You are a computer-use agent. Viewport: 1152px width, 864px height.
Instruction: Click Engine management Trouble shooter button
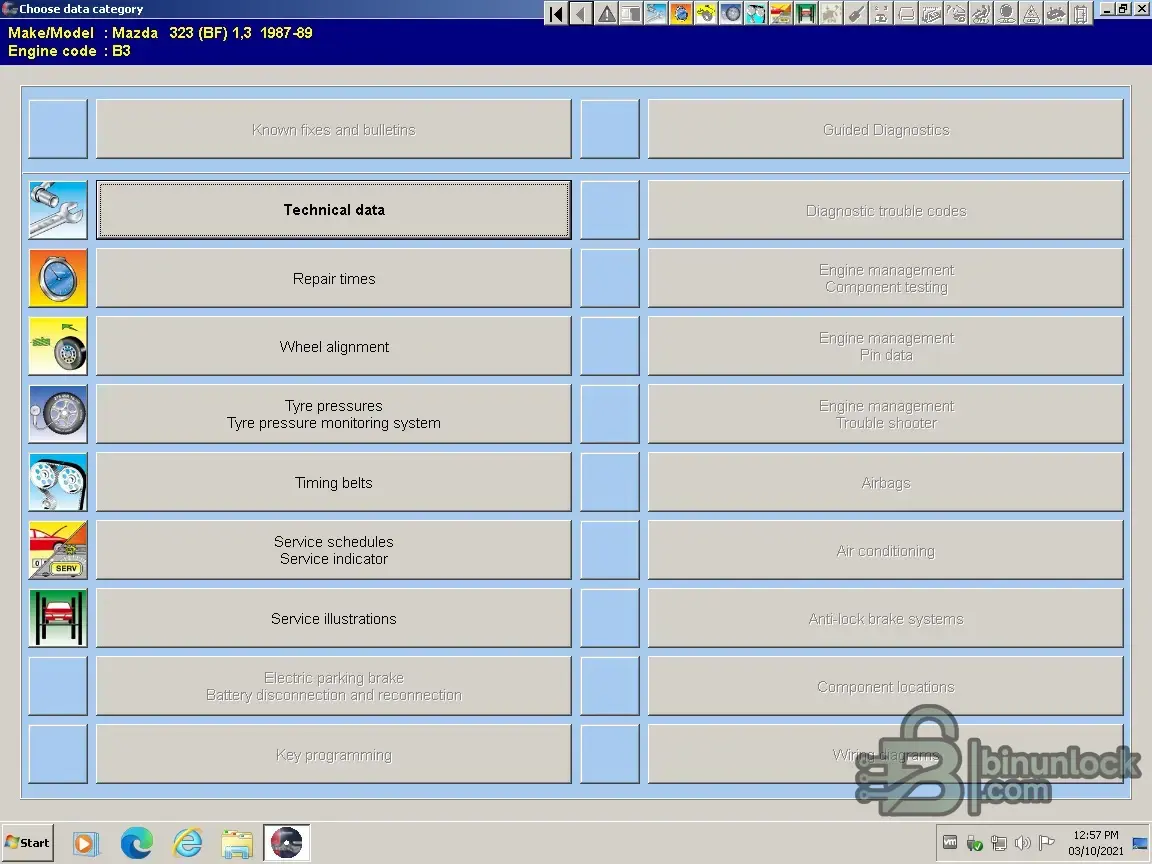click(x=885, y=414)
